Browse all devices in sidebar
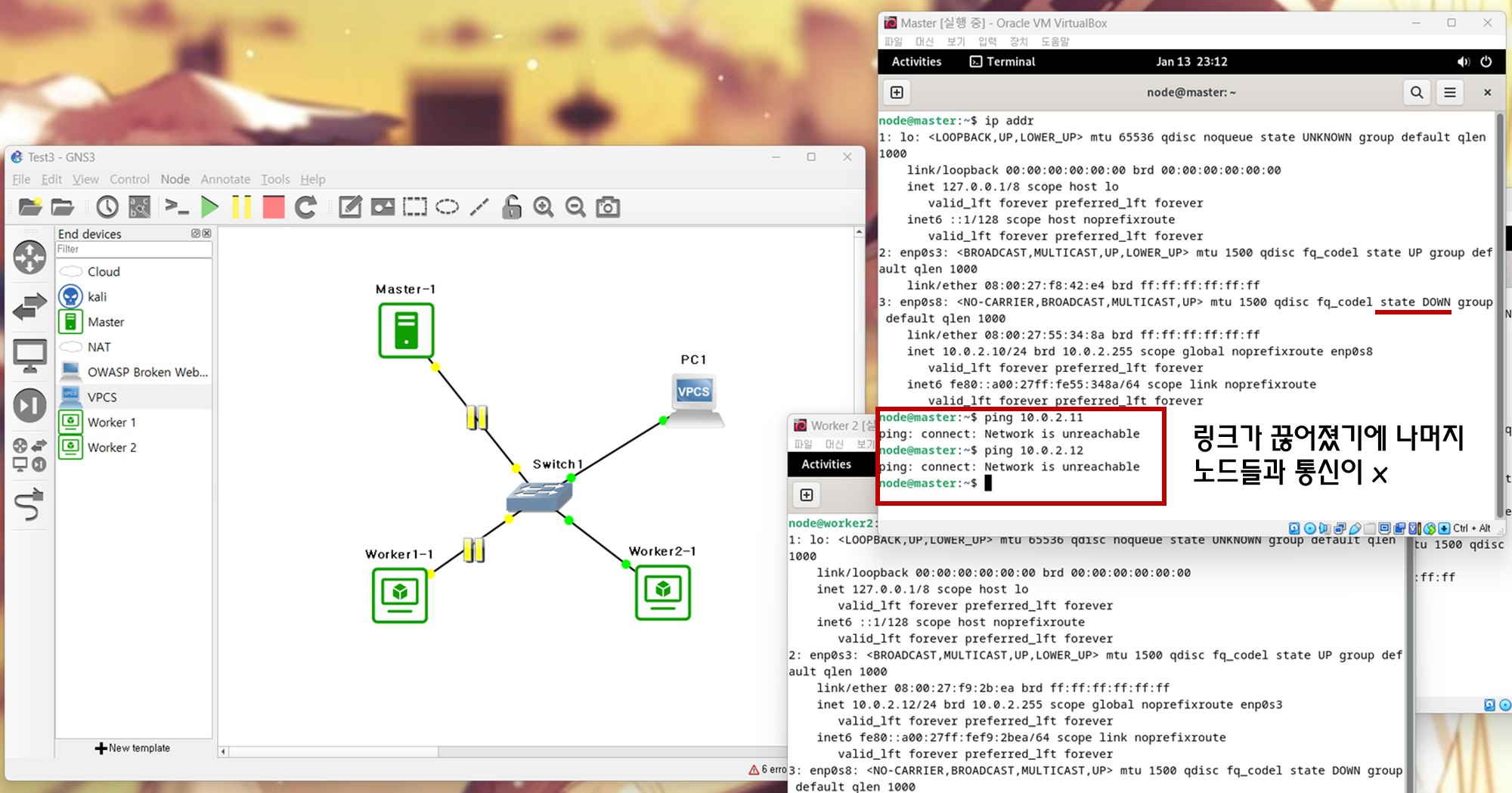Image resolution: width=1512 pixels, height=793 pixels. coord(29,455)
